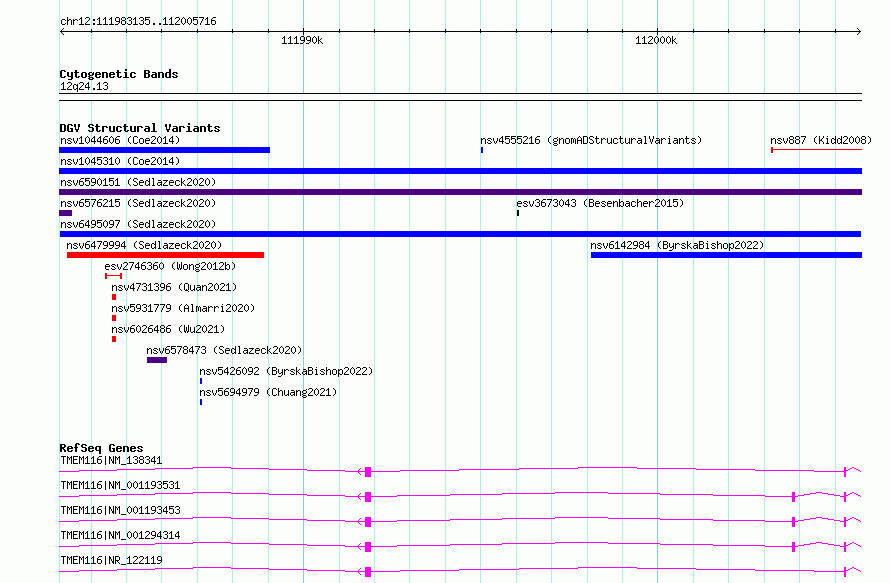
Task: Click the Cytogenetic Bands track title
Action: point(119,74)
